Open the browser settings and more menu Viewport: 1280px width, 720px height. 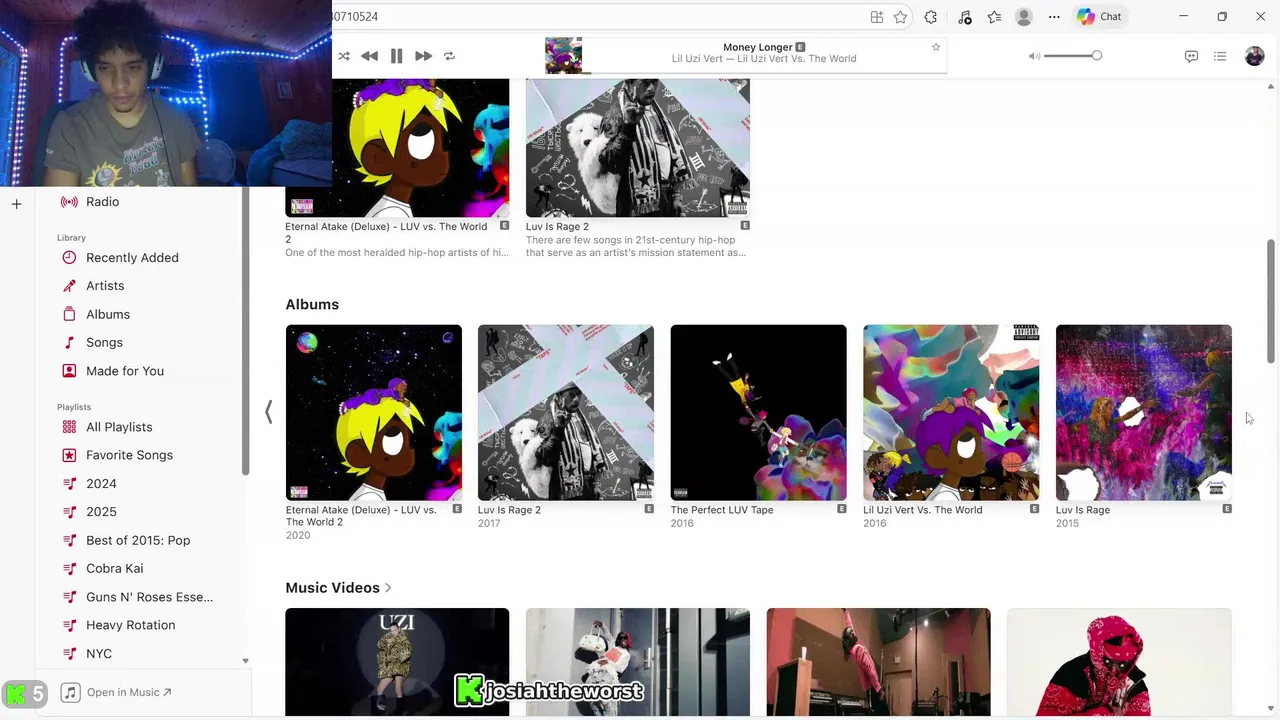[1054, 17]
